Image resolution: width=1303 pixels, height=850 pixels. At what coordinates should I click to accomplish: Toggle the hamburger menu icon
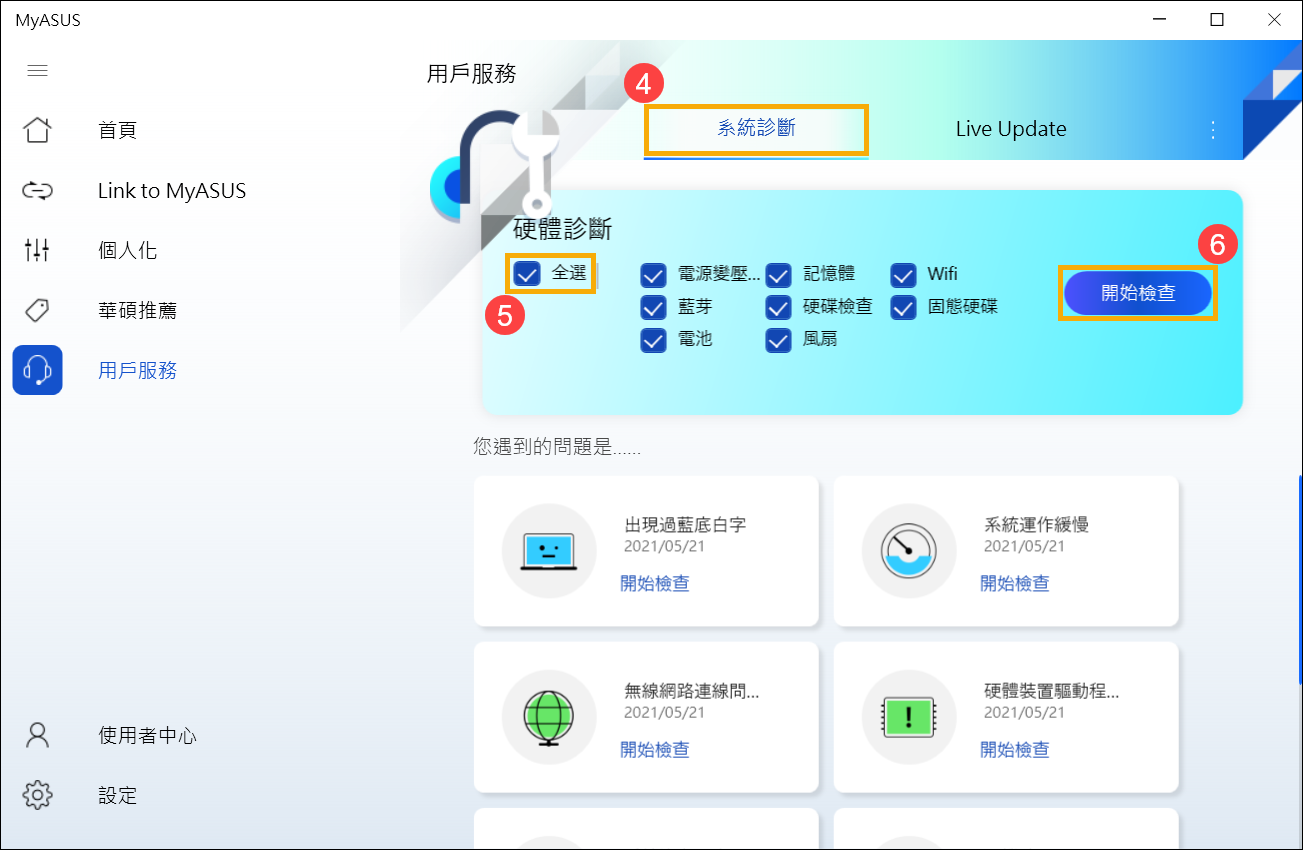[x=38, y=71]
